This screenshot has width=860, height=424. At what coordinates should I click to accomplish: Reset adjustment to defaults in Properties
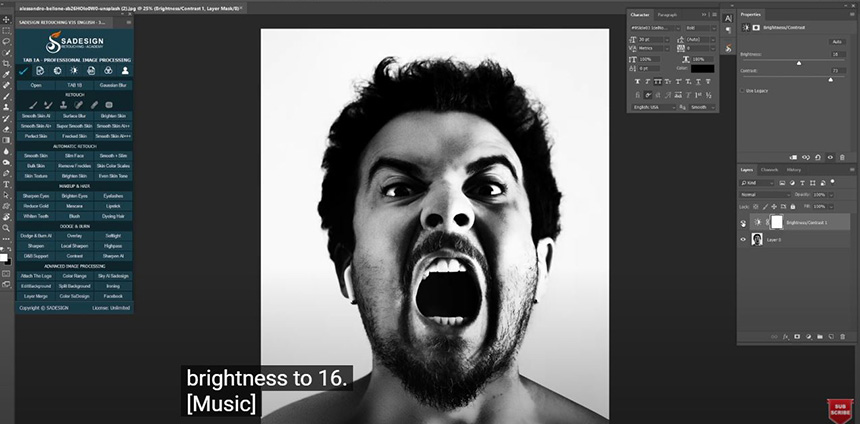[818, 157]
